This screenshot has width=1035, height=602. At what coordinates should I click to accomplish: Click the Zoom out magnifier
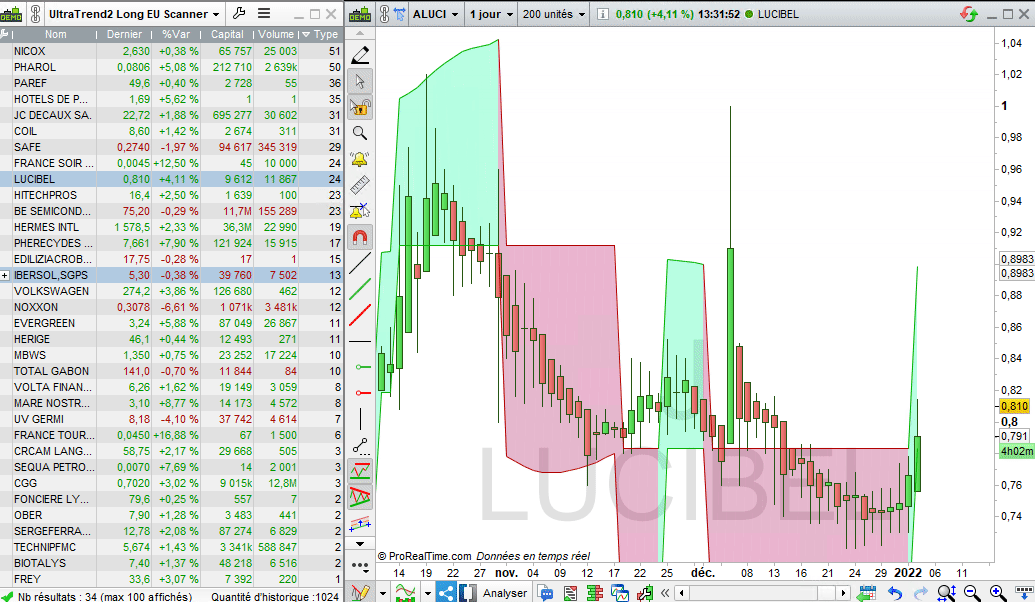[972, 593]
